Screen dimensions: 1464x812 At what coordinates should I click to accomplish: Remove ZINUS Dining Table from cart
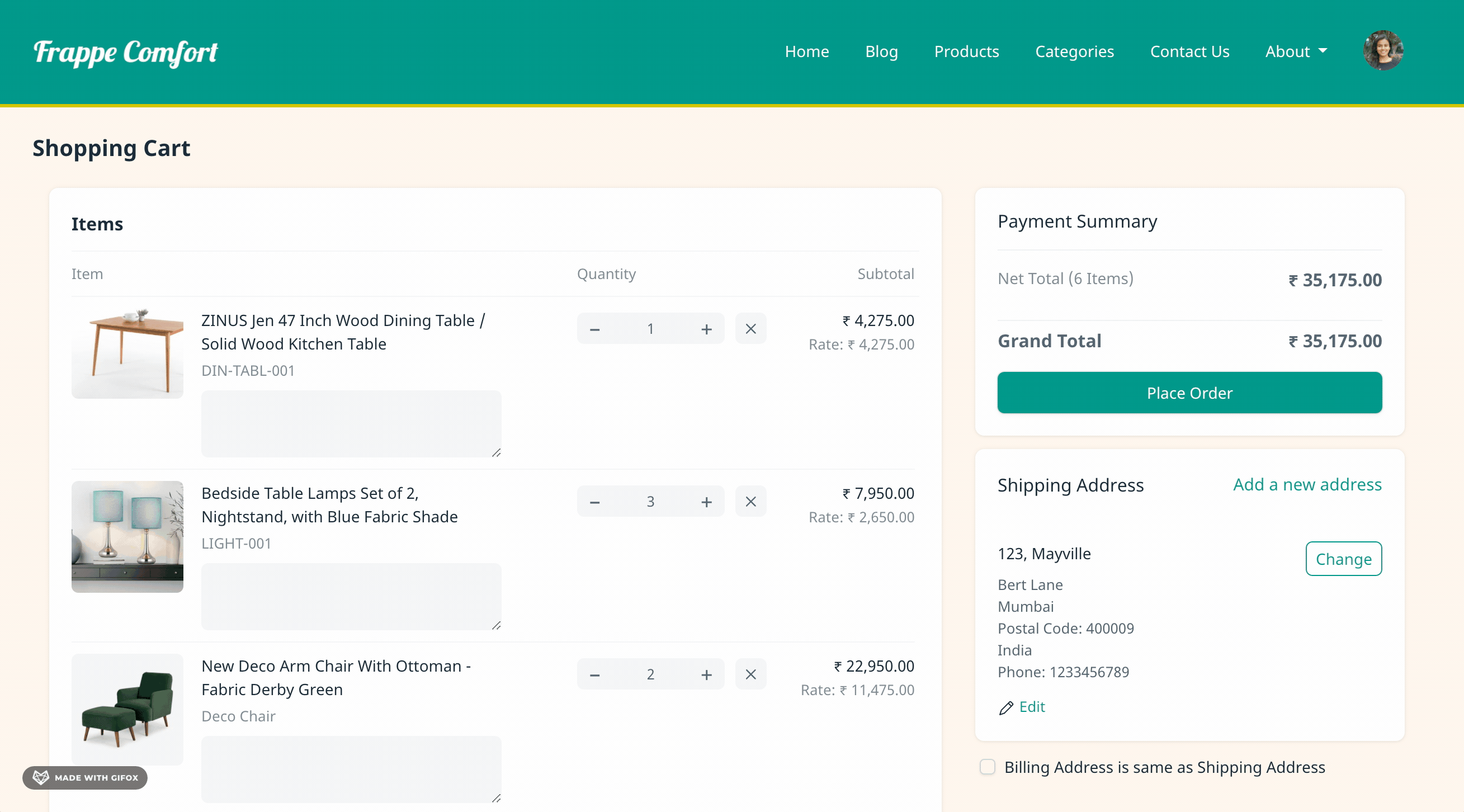click(x=751, y=329)
